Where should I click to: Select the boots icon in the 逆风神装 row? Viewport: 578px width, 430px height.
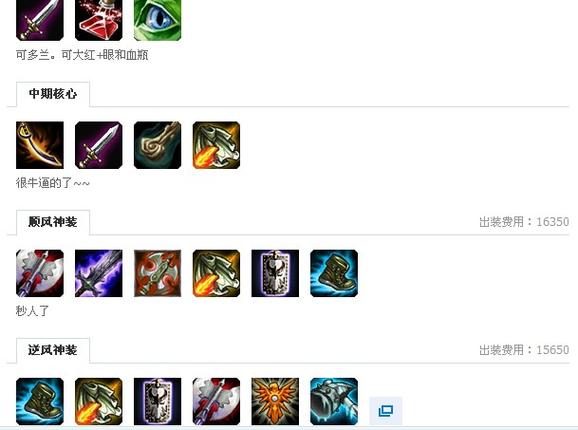tap(40, 402)
